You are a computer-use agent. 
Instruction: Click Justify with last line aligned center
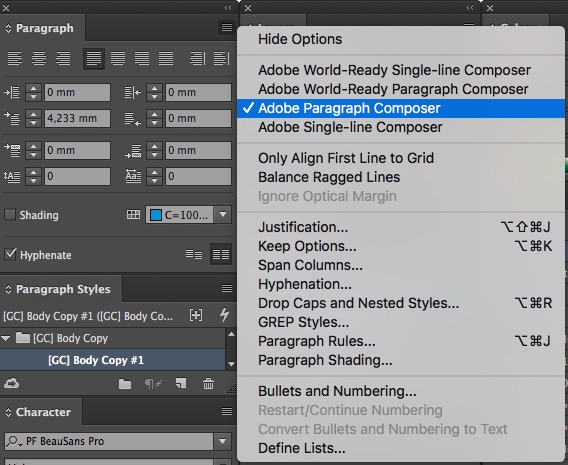click(118, 58)
